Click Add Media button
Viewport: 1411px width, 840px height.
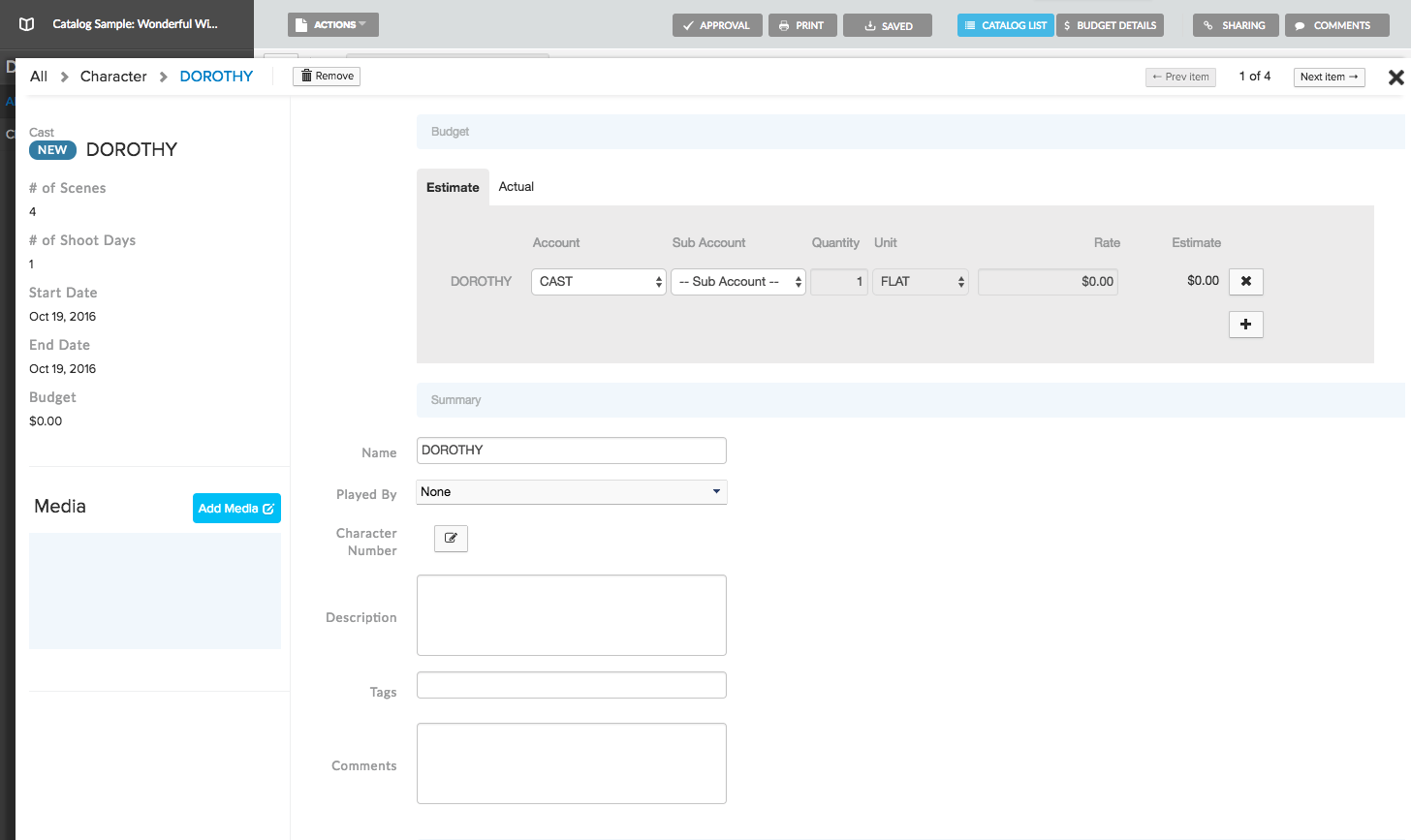tap(236, 508)
